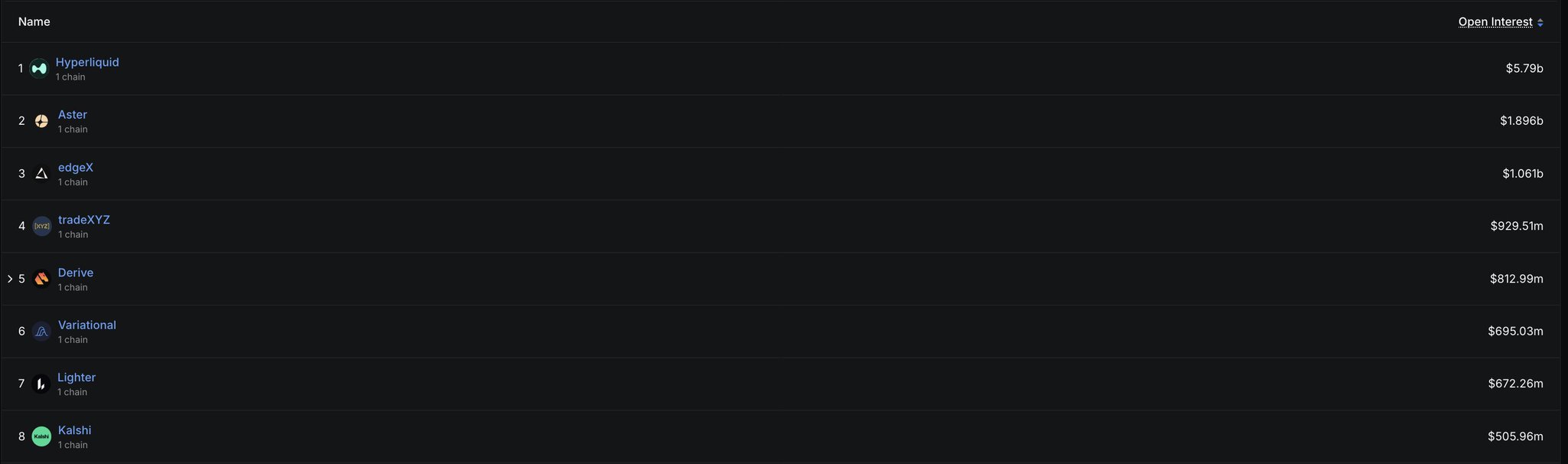Screen dimensions: 1568x464
Task: Click the tradeXYZ logo icon
Action: point(41,227)
